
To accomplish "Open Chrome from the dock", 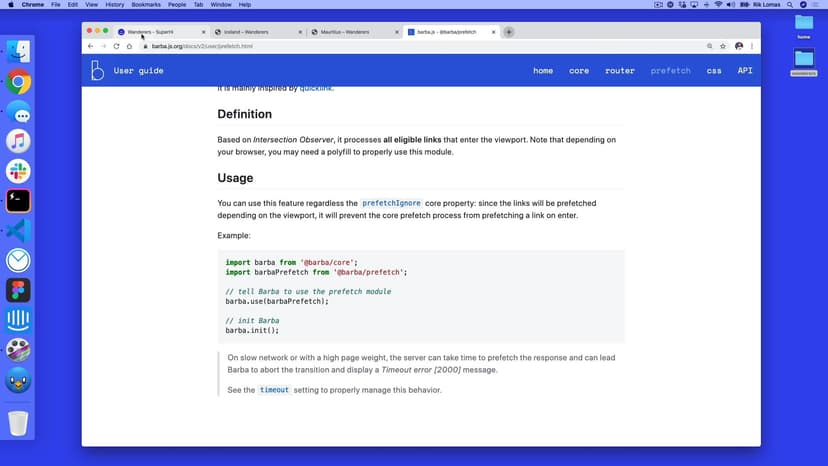I will (18, 82).
